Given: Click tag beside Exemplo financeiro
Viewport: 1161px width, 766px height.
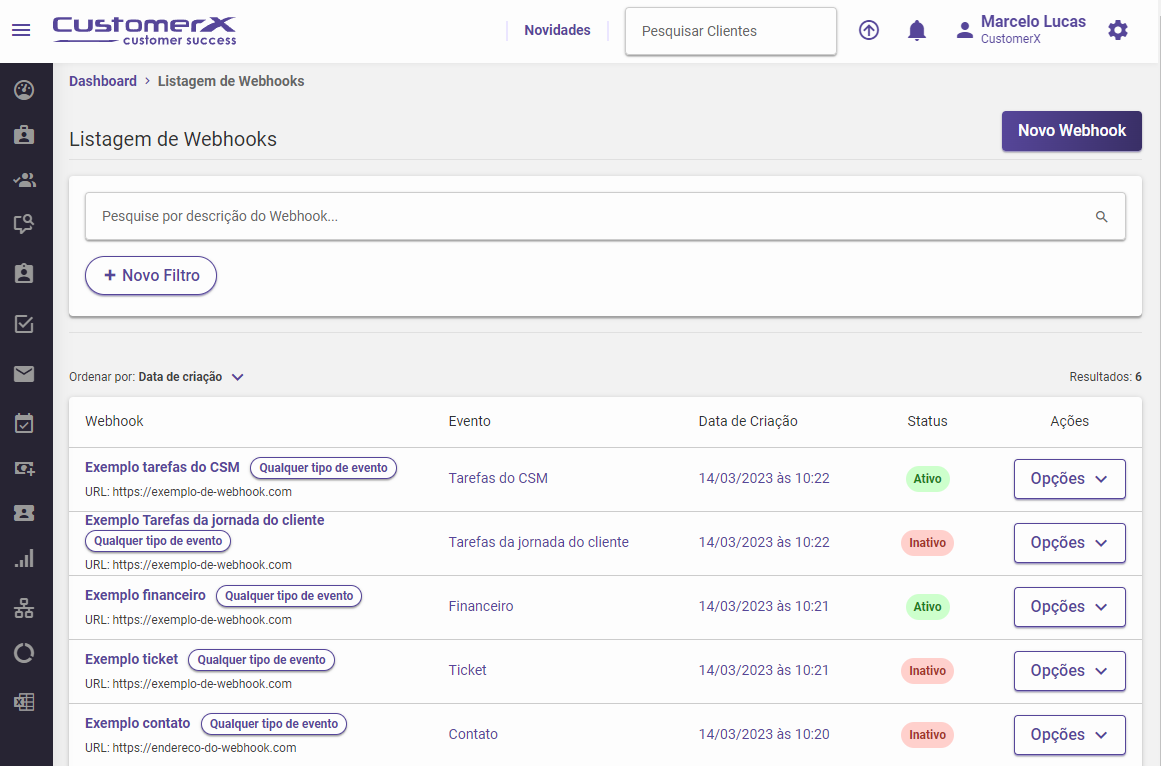Looking at the screenshot, I should click(x=289, y=596).
